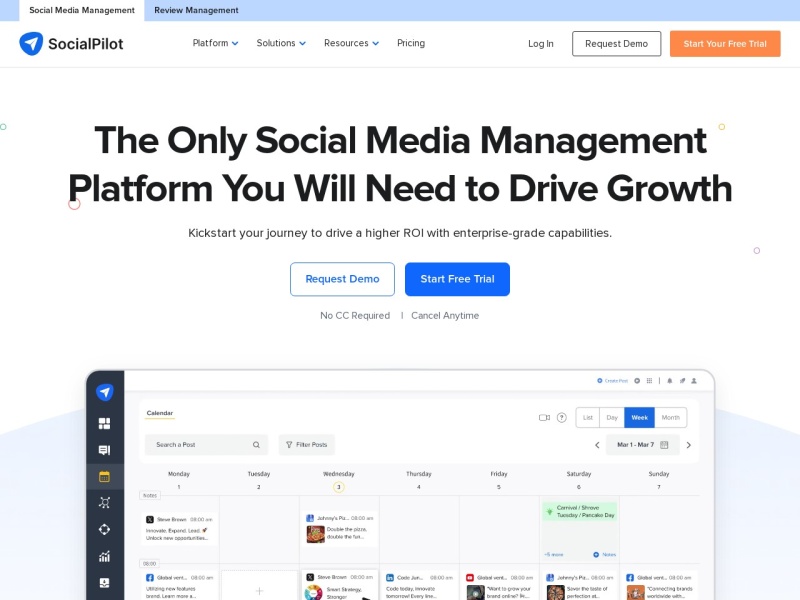Open the Mar 1 - Mar 7 date range selector
This screenshot has height=600, width=800.
(x=642, y=445)
